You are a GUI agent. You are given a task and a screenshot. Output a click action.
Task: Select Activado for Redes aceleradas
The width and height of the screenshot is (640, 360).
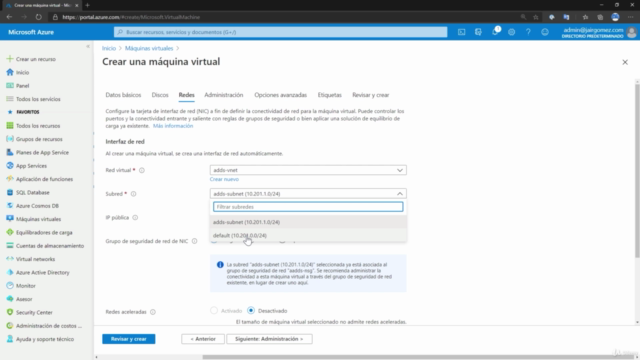(214, 311)
